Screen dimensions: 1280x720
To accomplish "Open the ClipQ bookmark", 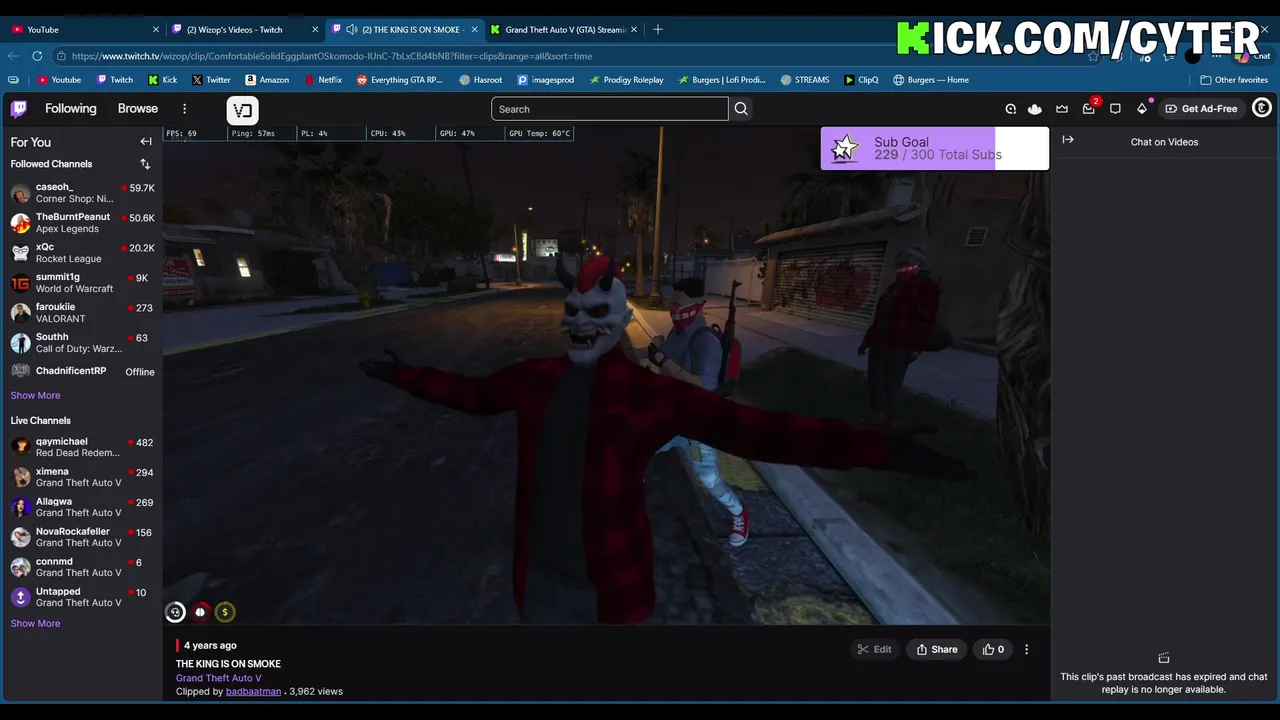I will coord(861,80).
